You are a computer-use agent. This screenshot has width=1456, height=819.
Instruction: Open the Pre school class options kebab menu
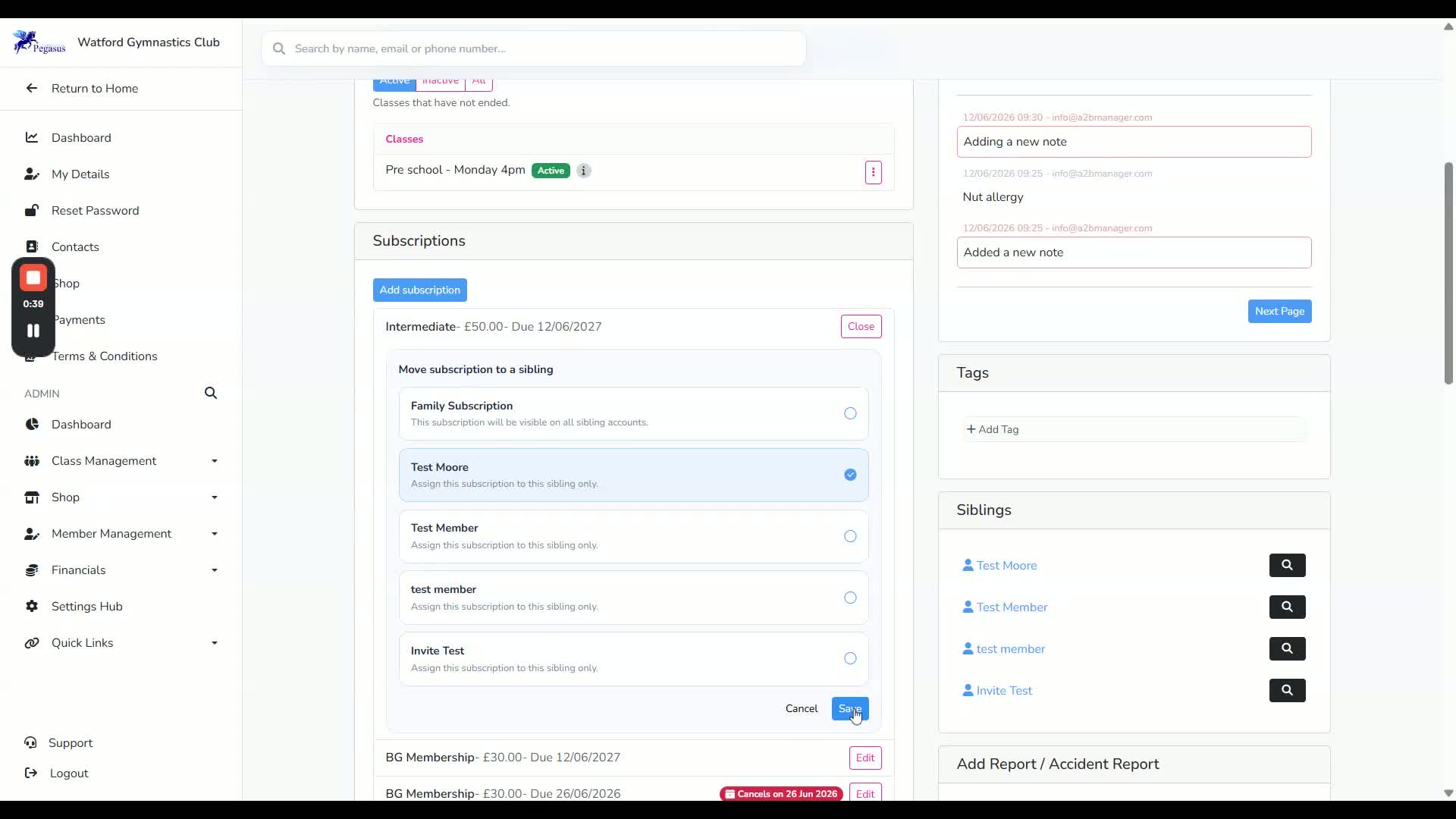pyautogui.click(x=873, y=172)
